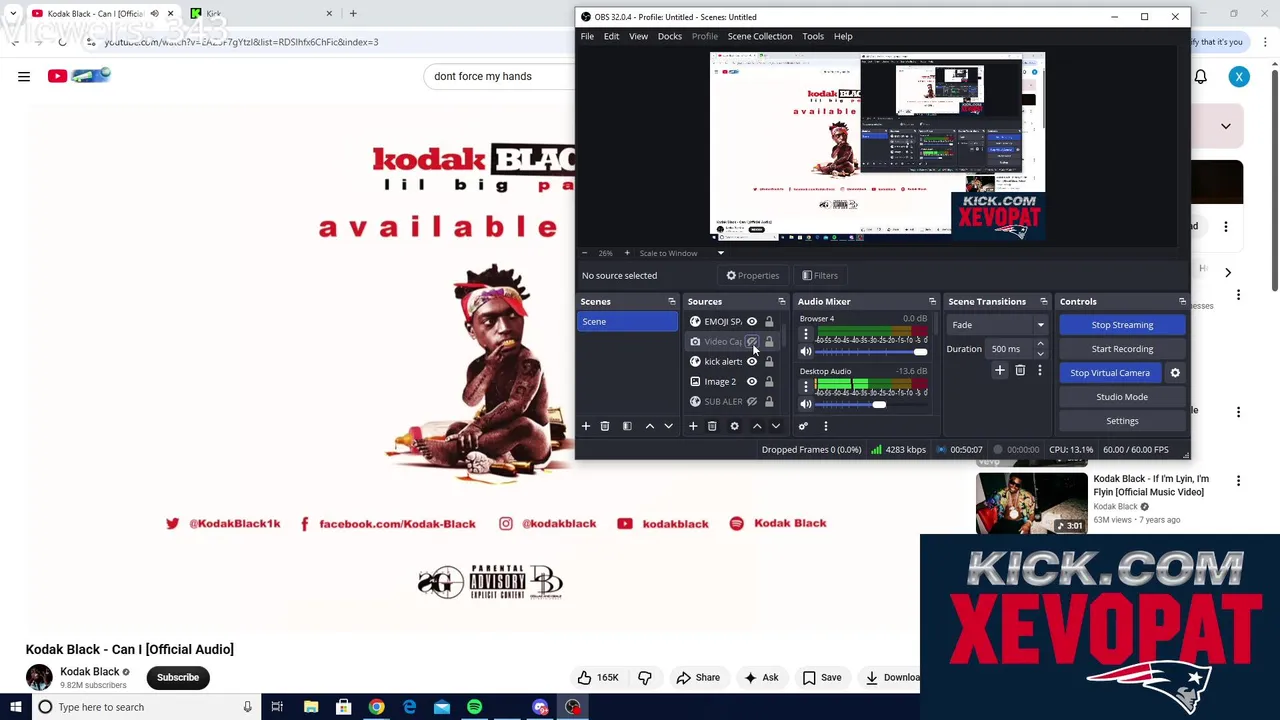Image resolution: width=1280 pixels, height=720 pixels.
Task: Decrease transition duration with down arrow
Action: 1040,354
